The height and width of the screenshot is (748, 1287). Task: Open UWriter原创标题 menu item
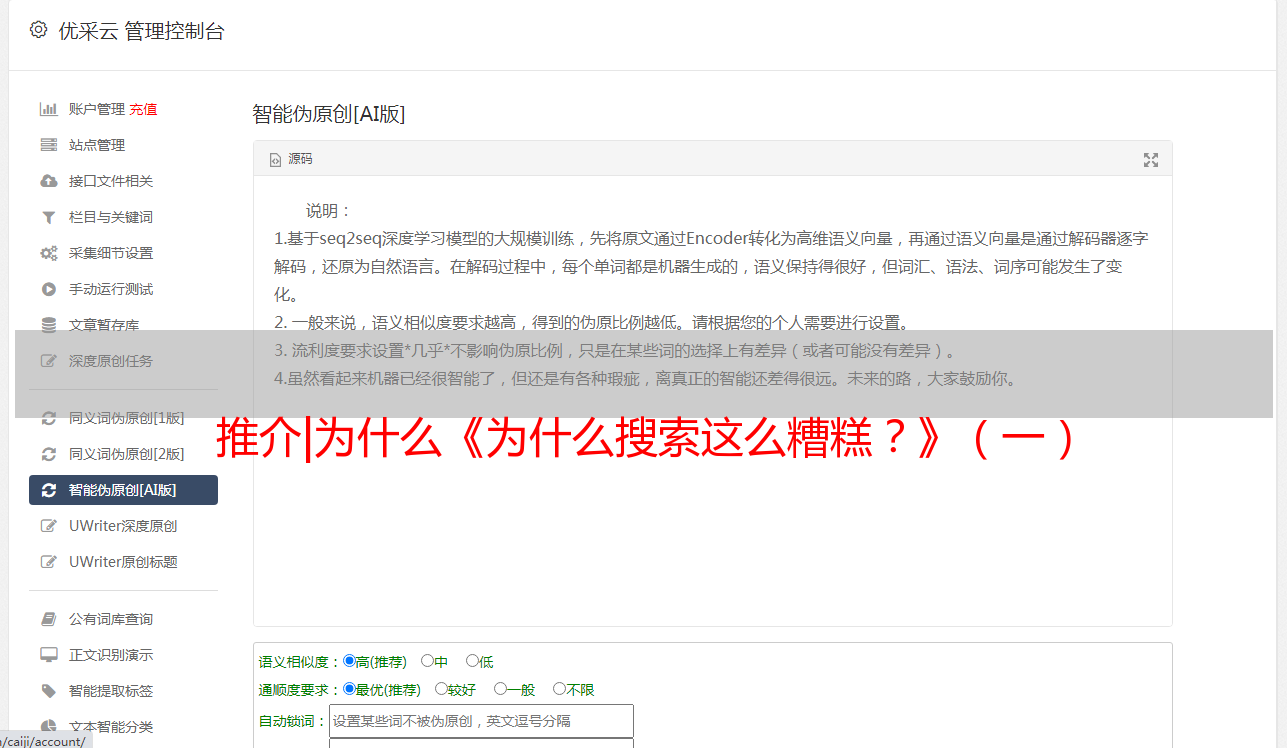coord(123,562)
